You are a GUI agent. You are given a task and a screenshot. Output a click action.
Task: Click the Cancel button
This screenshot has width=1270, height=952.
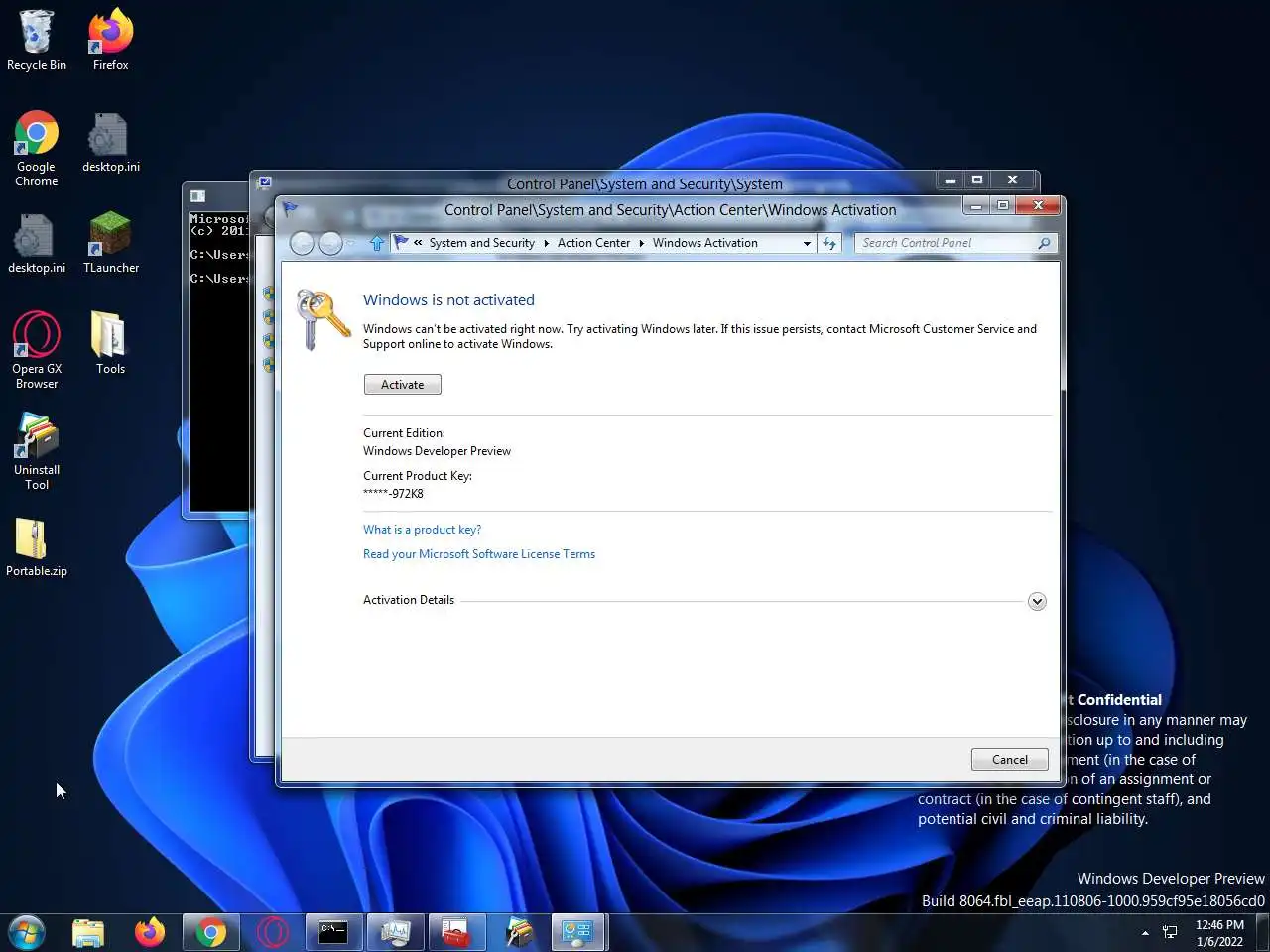1009,760
